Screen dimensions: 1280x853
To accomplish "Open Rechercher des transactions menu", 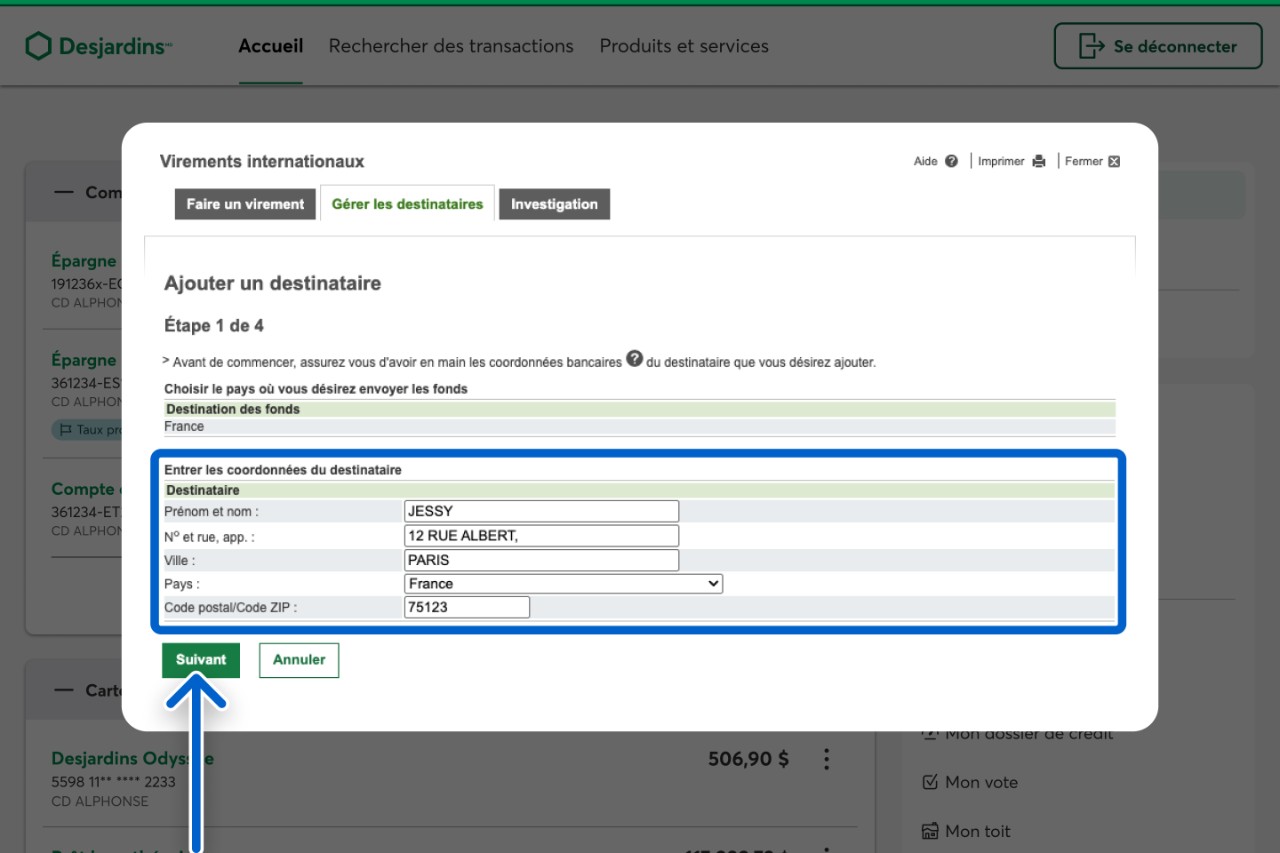I will point(451,46).
